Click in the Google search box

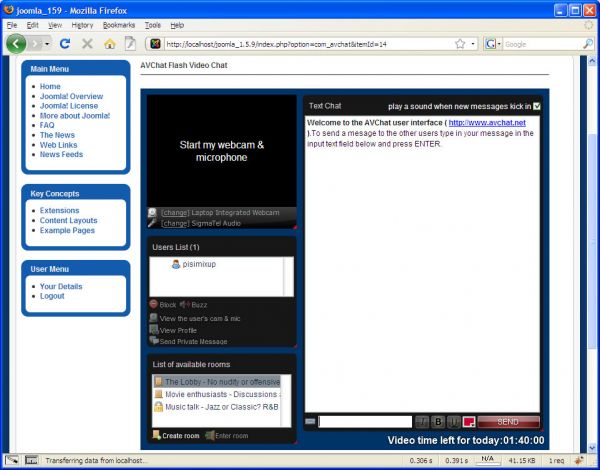[x=542, y=44]
